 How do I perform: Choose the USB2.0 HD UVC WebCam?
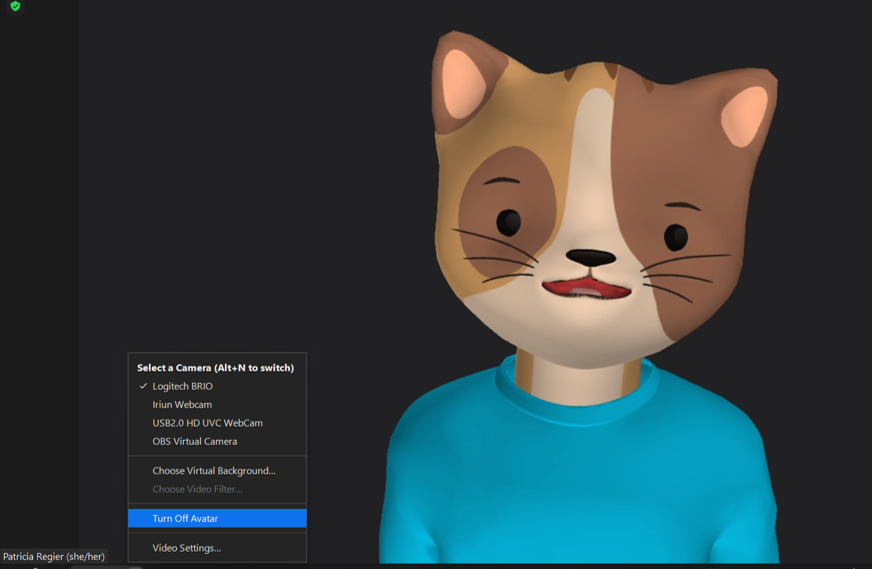pyautogui.click(x=207, y=423)
